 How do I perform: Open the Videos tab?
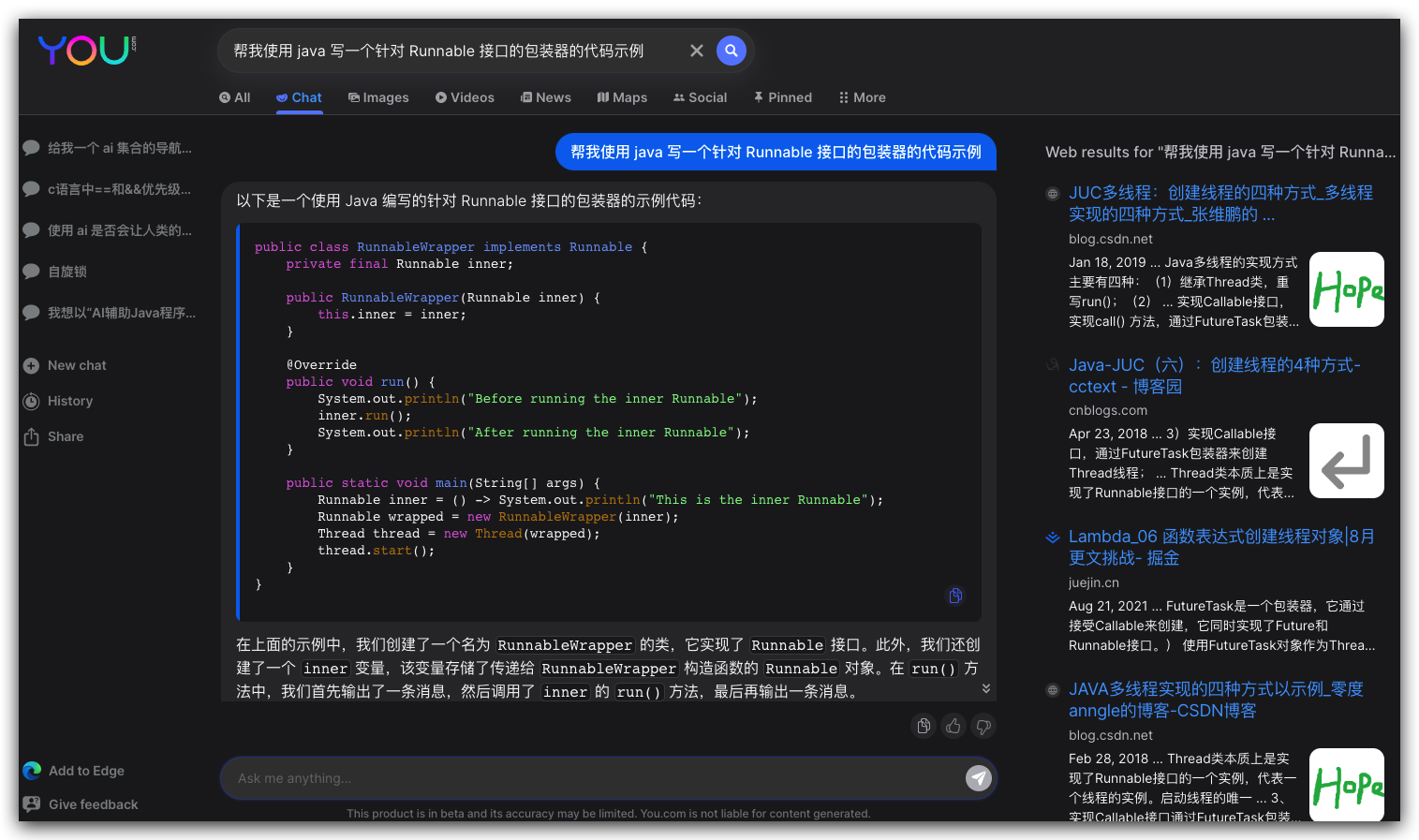pyautogui.click(x=465, y=97)
